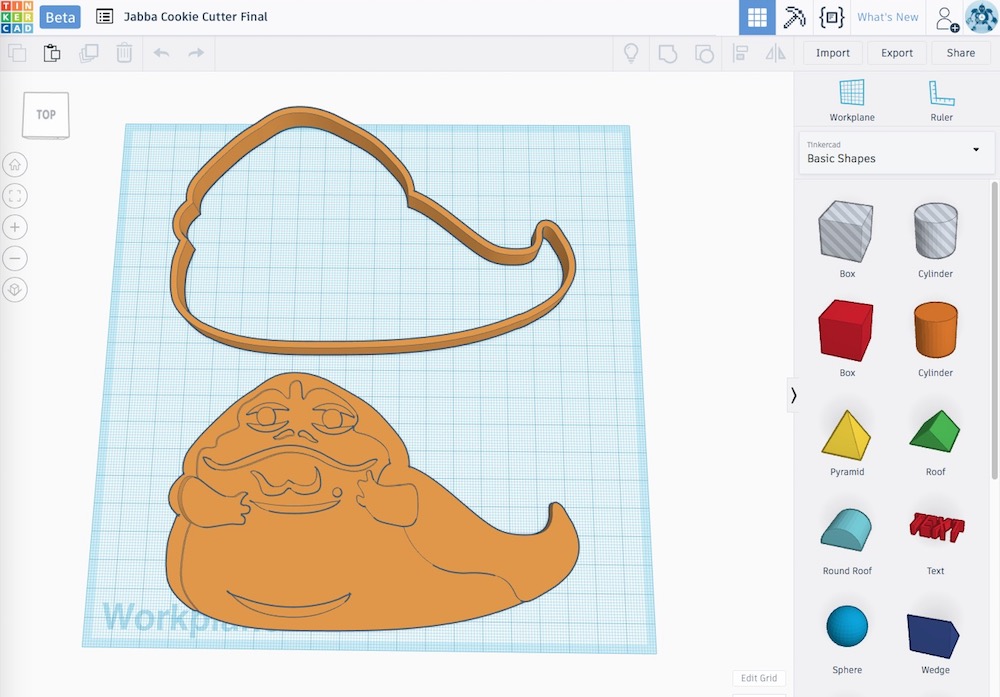Click the Import button
This screenshot has height=697, width=1000.
[x=833, y=53]
